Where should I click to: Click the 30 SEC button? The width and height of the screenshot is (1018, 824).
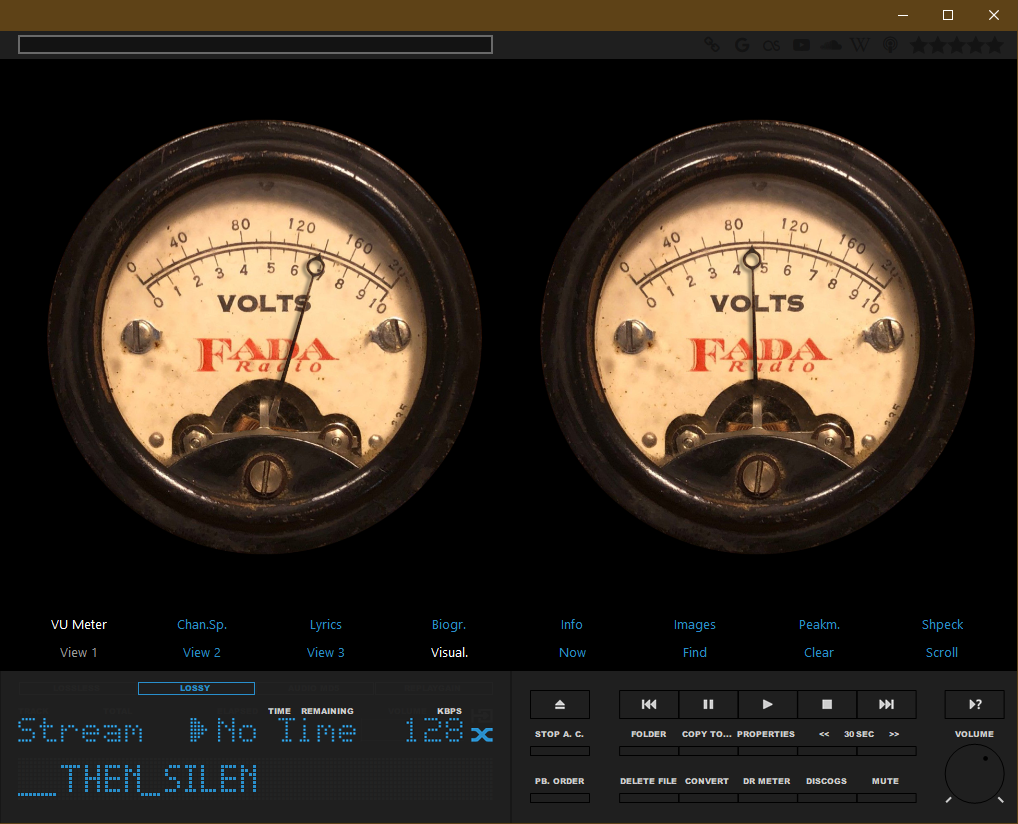[x=859, y=734]
